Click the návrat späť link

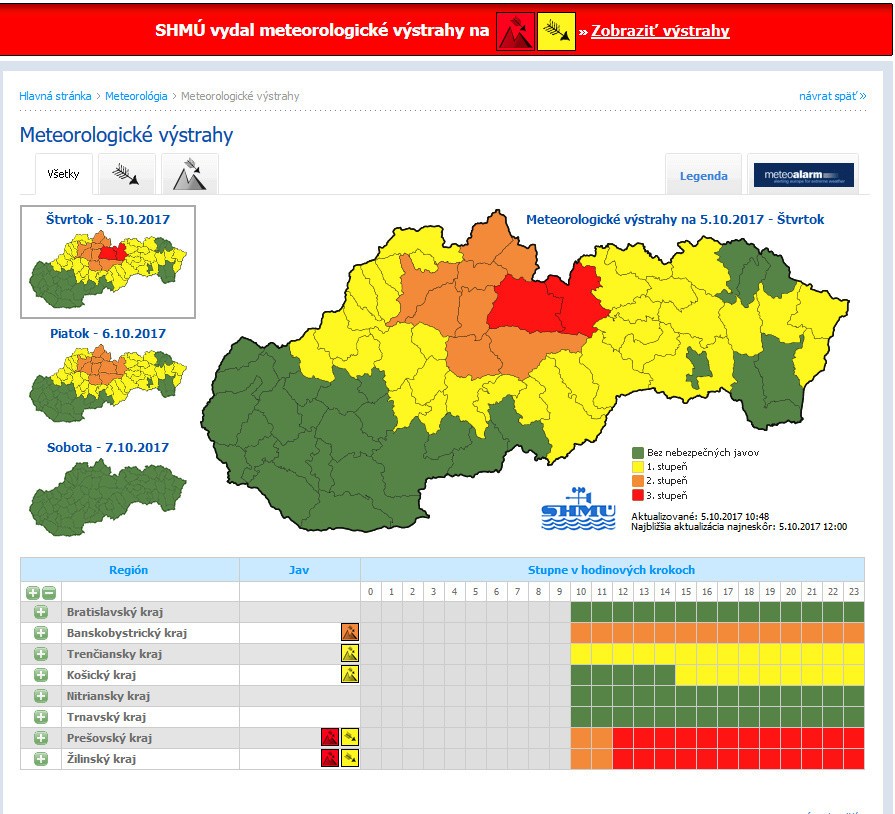pos(832,96)
